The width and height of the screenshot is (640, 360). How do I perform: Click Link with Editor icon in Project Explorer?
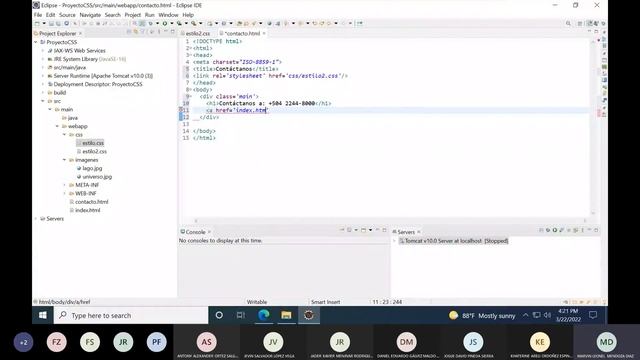(136, 32)
